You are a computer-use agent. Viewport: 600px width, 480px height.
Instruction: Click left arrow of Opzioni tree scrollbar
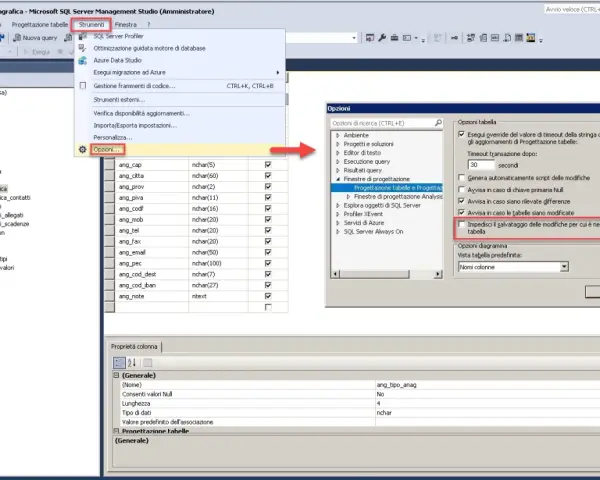[335, 274]
